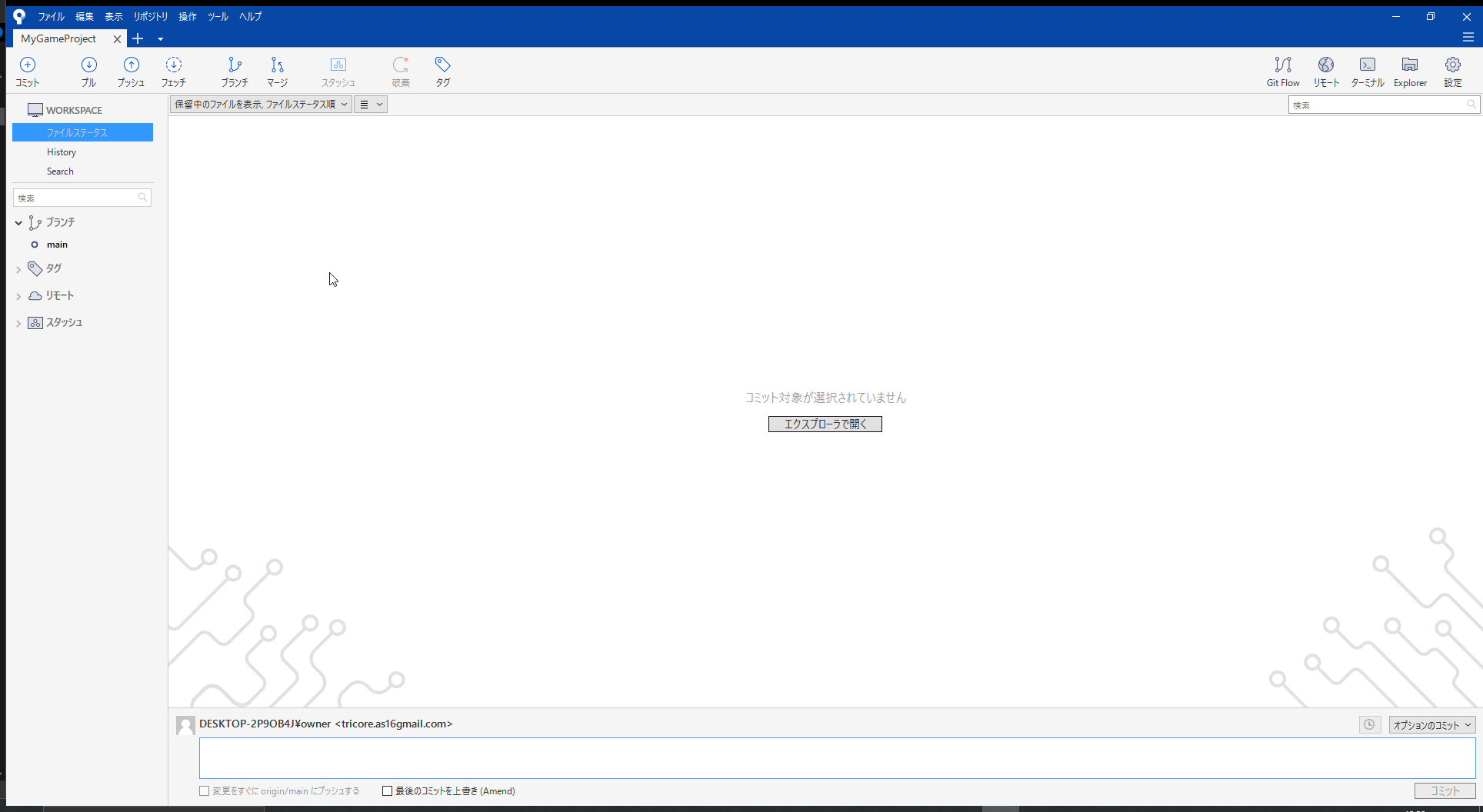Open the ターミナル (Terminal) icon

pos(1368,71)
